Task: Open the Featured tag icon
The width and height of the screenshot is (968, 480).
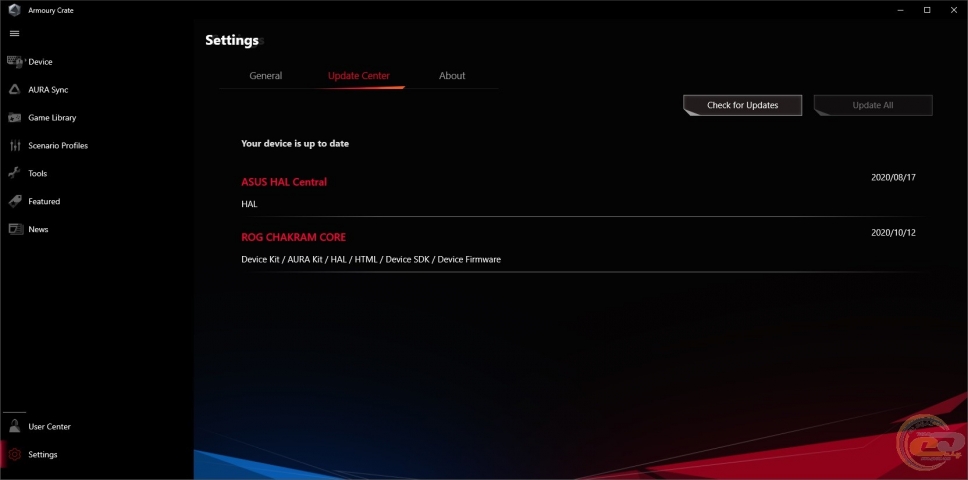Action: (x=15, y=201)
